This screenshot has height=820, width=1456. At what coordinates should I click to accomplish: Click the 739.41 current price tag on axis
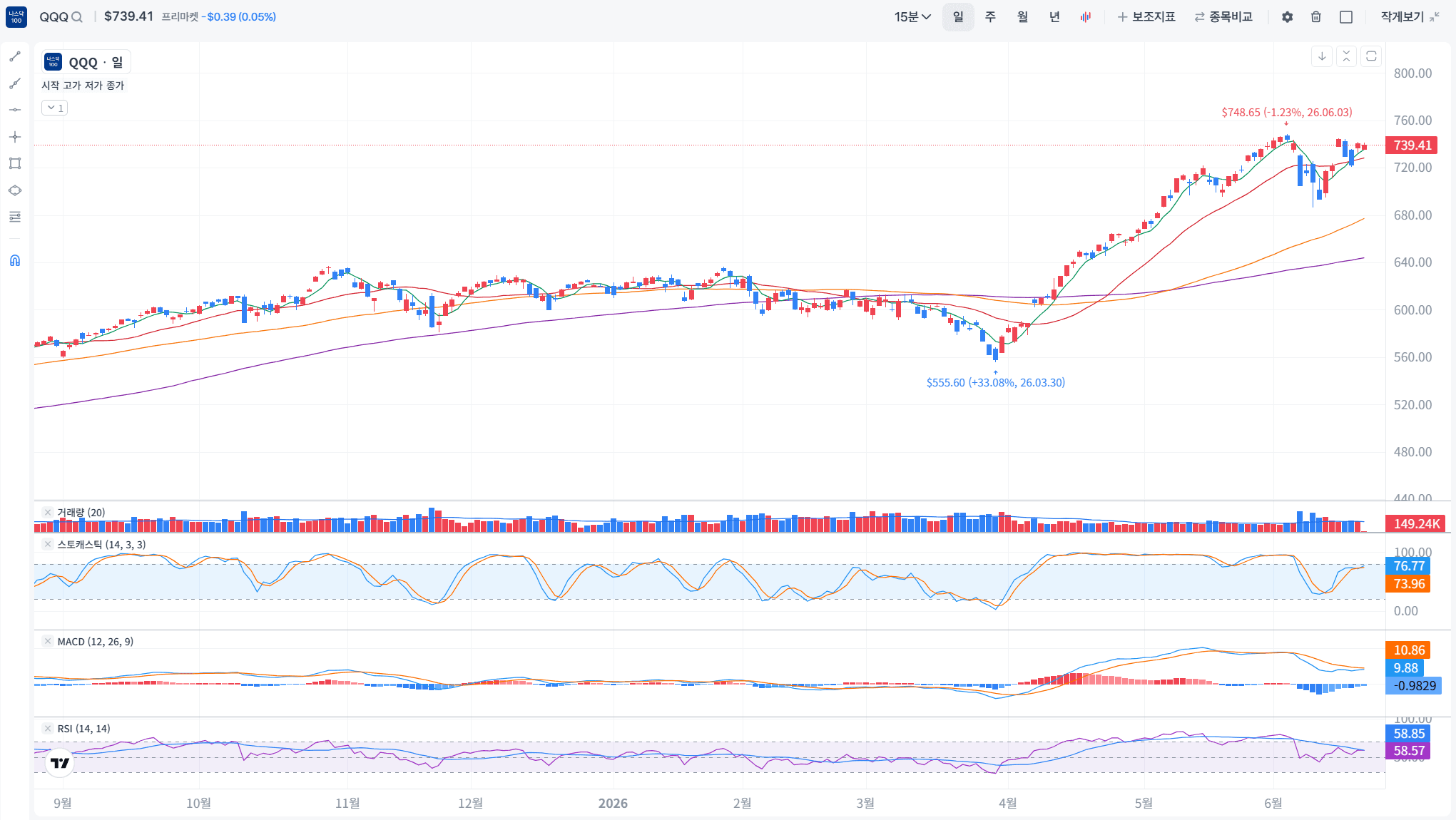[x=1412, y=145]
